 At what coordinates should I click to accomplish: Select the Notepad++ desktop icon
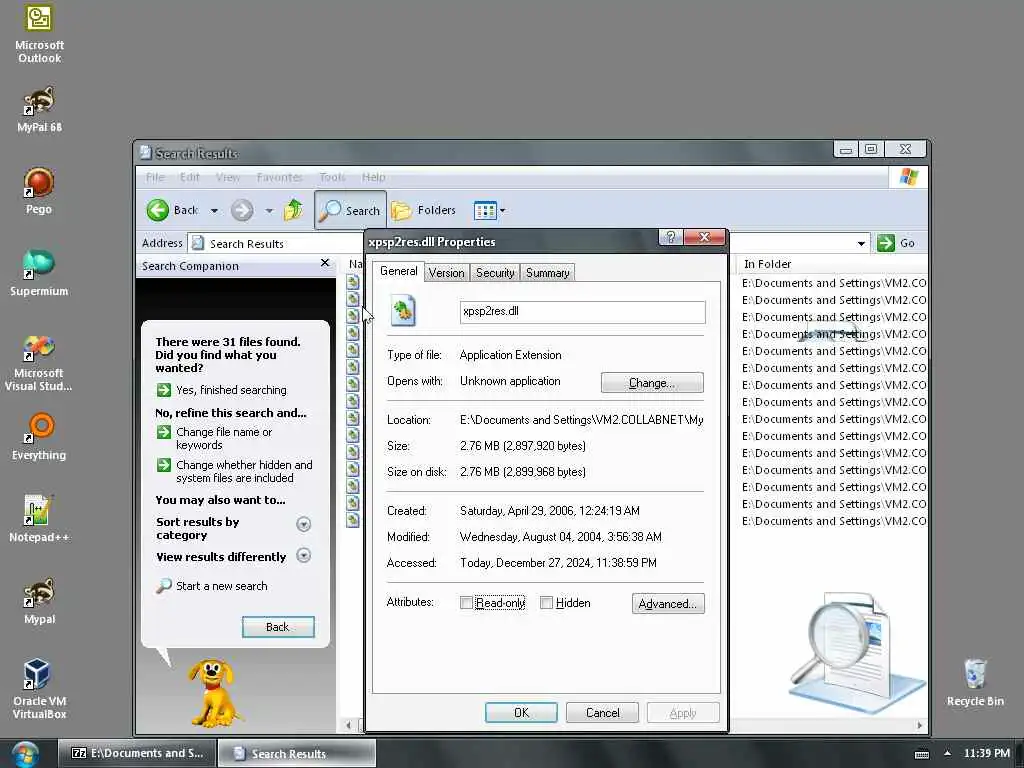click(39, 519)
